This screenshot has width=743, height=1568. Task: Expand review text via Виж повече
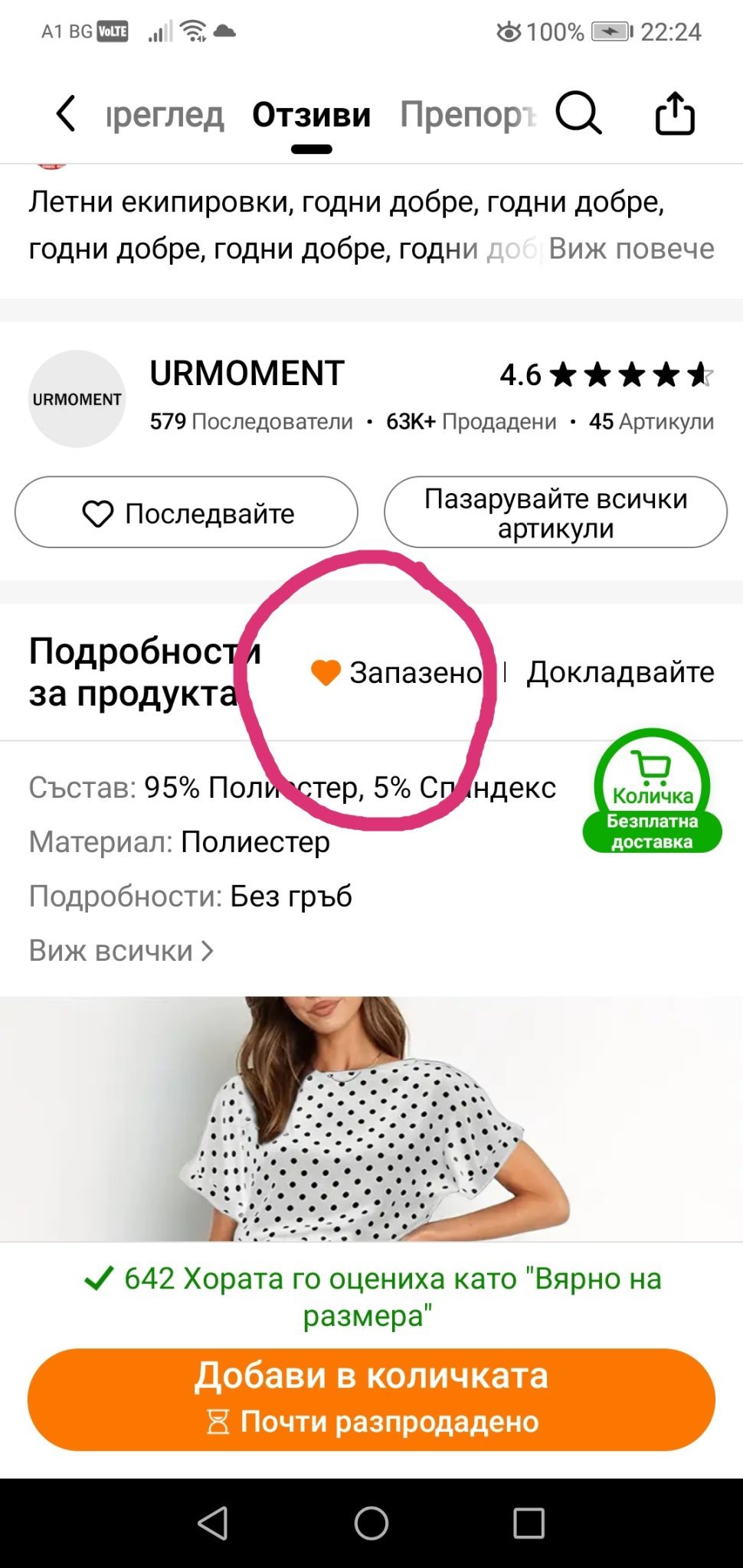point(631,248)
